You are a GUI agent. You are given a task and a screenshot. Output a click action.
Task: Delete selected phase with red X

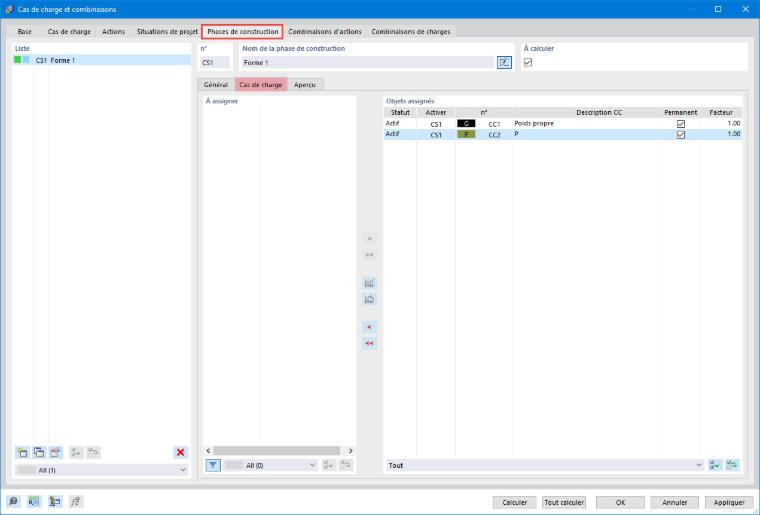click(180, 452)
